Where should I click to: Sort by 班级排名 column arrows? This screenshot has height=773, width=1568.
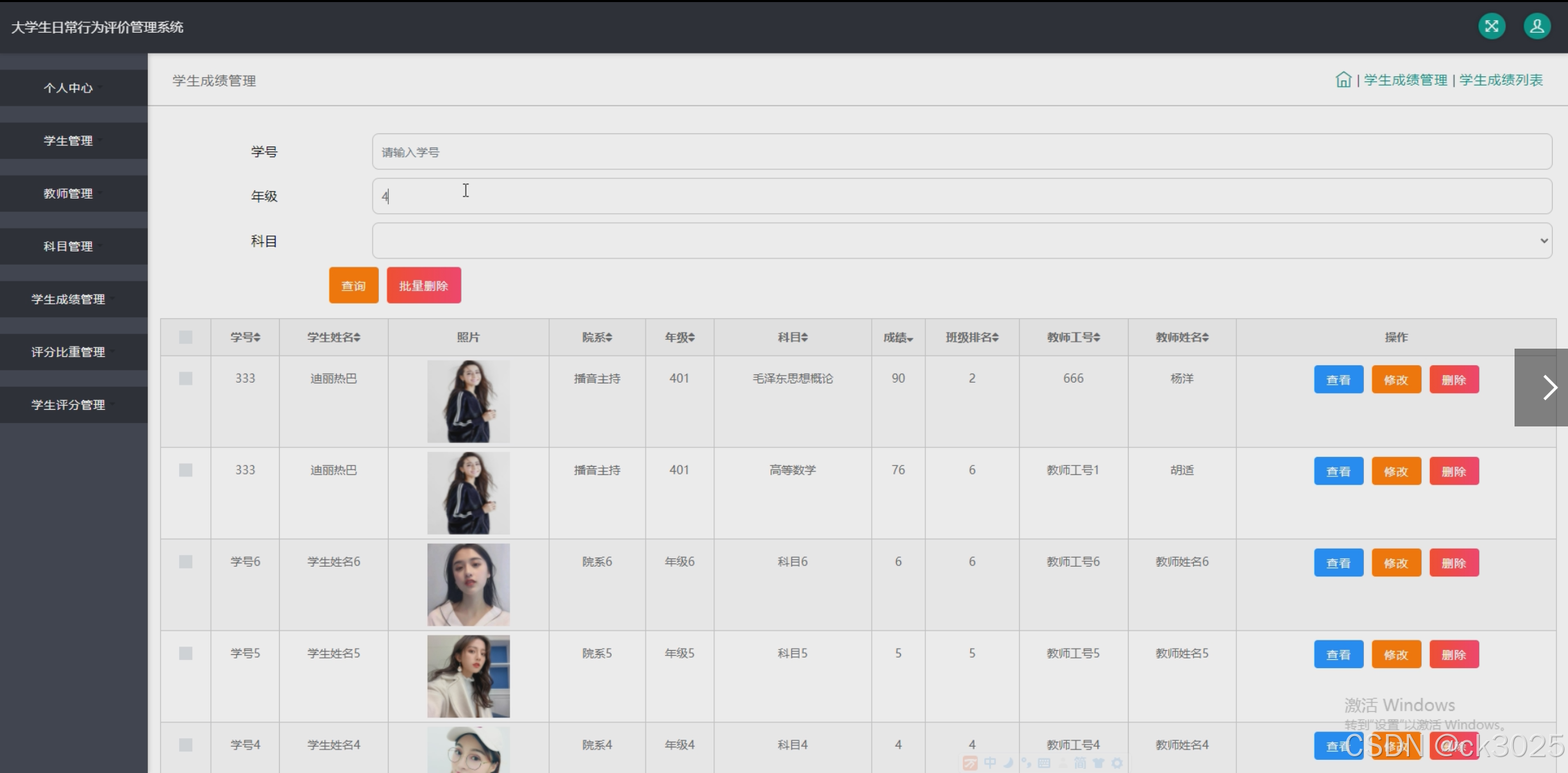coord(995,338)
